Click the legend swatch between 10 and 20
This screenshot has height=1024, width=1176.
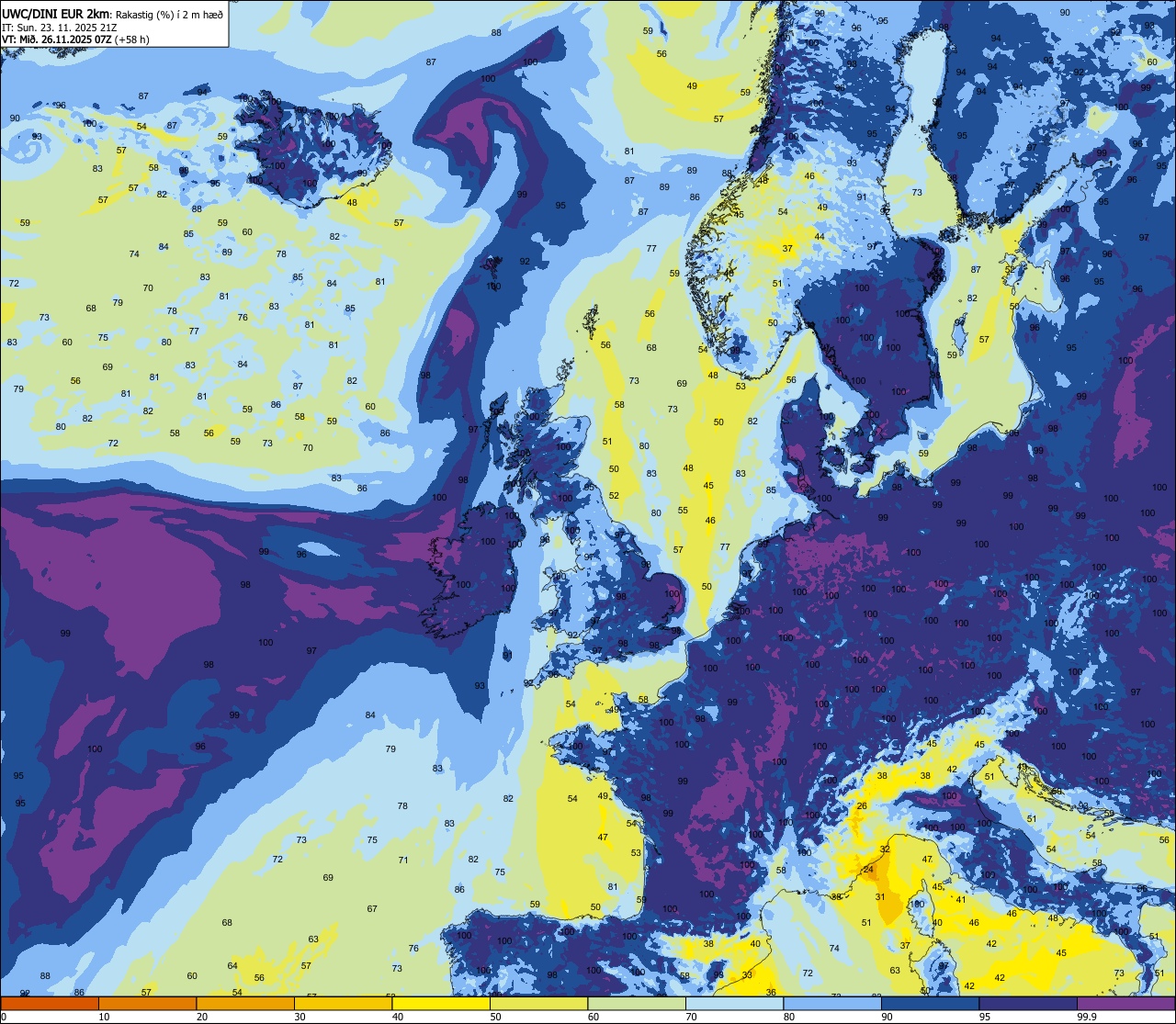click(x=148, y=1004)
